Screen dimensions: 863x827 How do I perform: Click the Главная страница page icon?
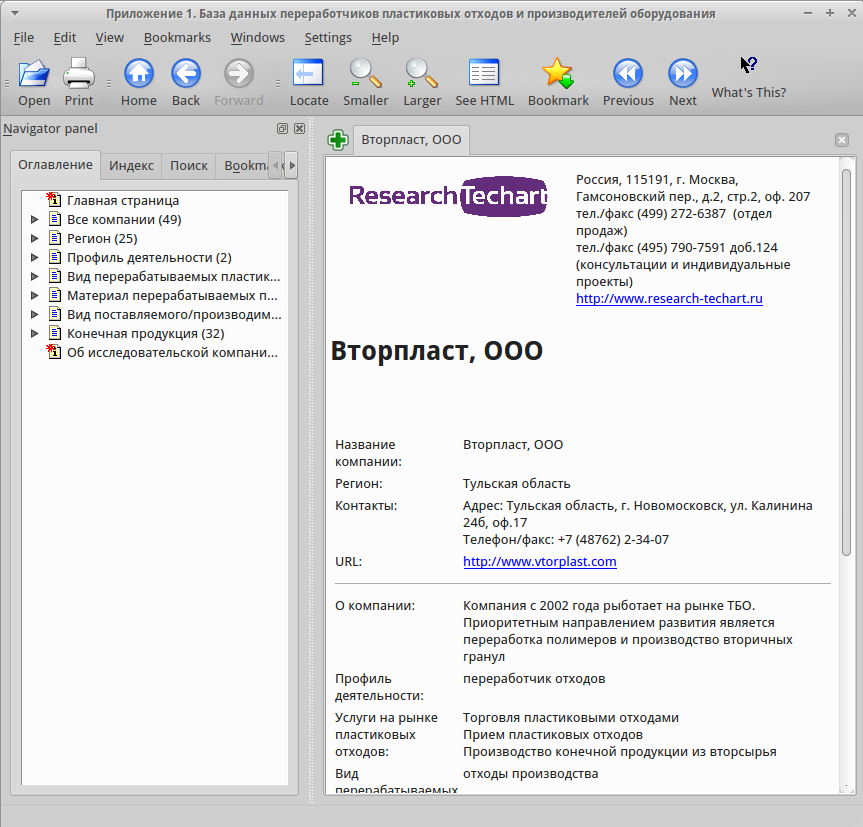coord(54,200)
